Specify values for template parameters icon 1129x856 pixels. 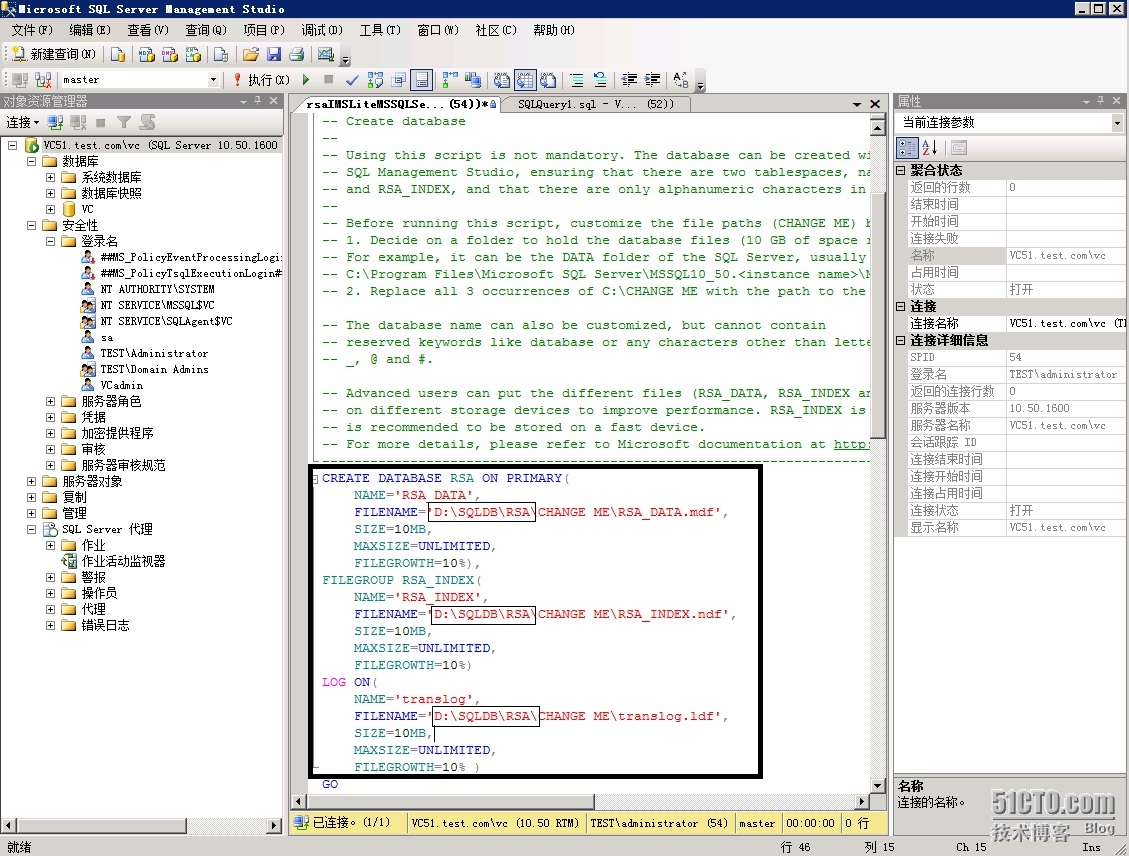pos(681,80)
